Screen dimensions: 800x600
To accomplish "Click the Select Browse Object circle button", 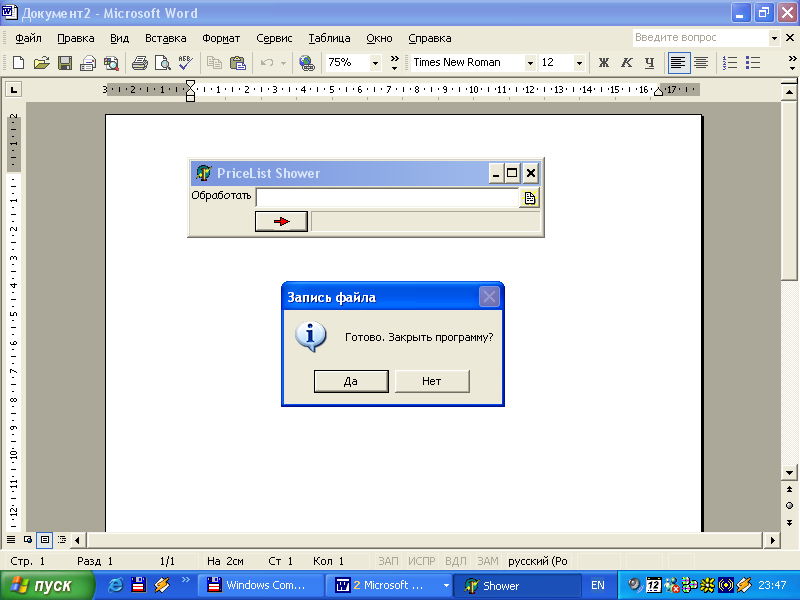I will click(789, 506).
